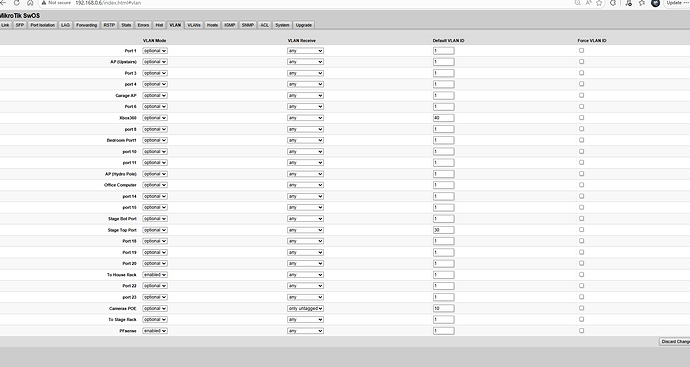This screenshot has width=690, height=367.
Task: Enable Force VLAN ID for Cameras POE
Action: [x=581, y=308]
